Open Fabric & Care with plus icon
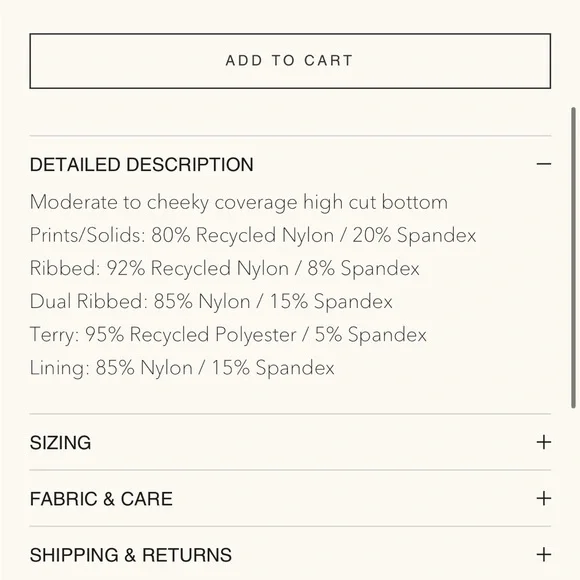The image size is (580, 580). (x=544, y=498)
